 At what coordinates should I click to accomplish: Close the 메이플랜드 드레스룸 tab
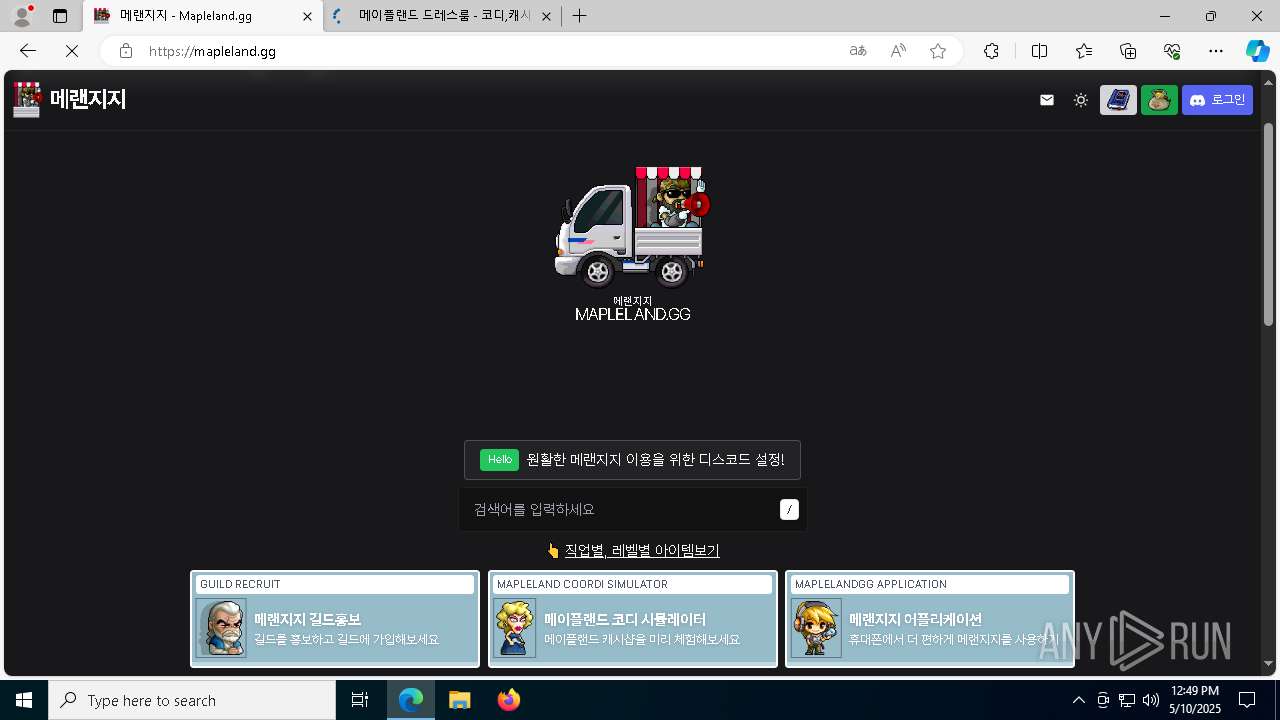[546, 16]
